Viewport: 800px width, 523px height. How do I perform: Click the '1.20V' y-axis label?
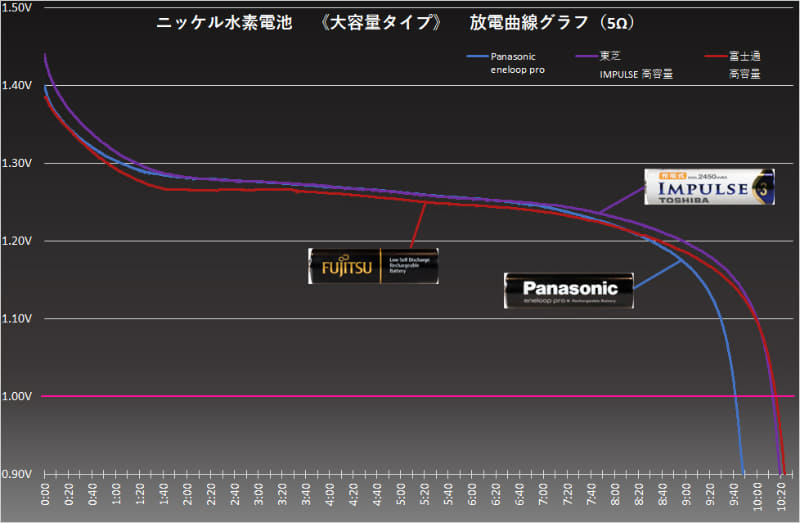click(16, 241)
